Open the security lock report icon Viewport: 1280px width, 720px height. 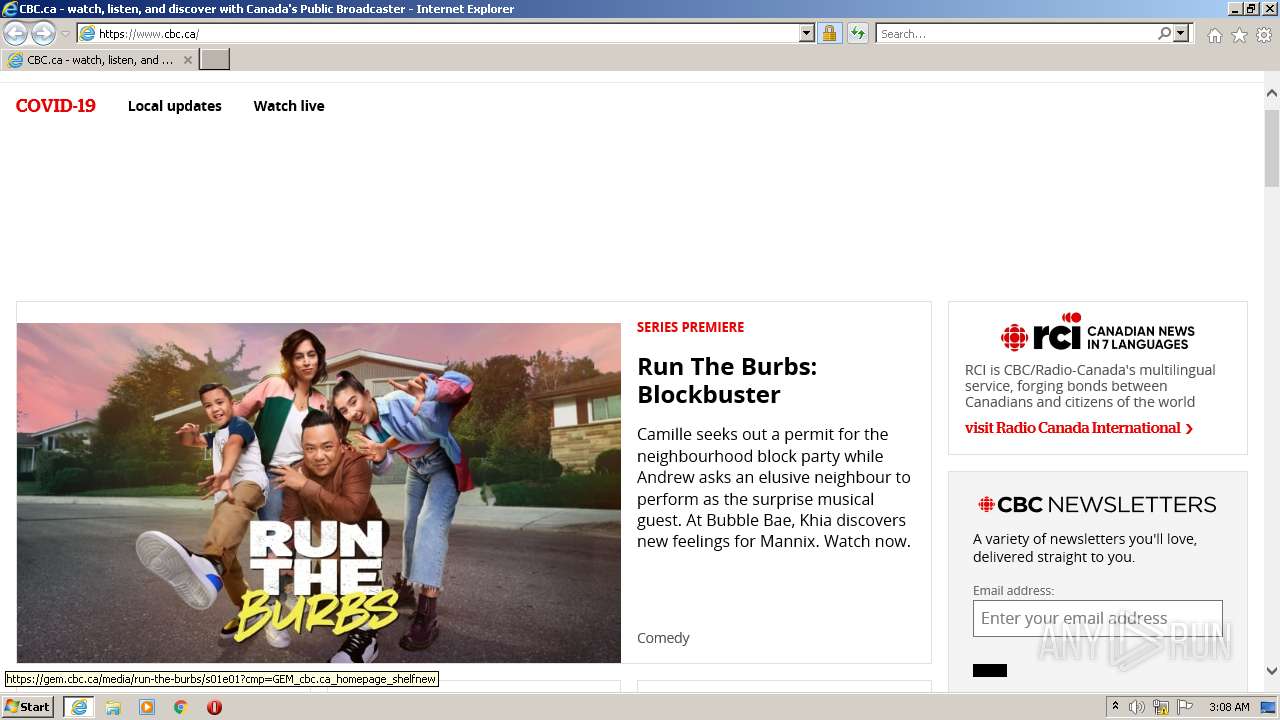(829, 33)
